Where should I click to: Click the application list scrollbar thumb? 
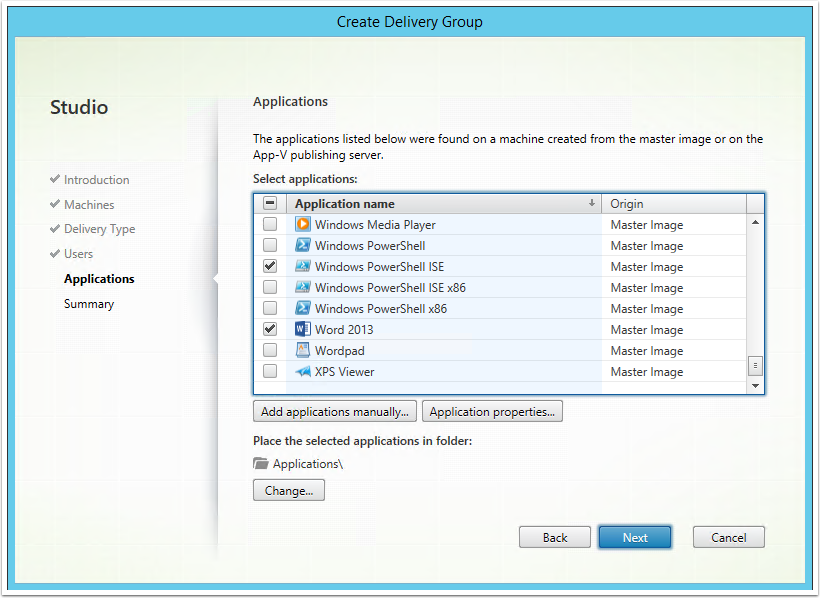(755, 366)
